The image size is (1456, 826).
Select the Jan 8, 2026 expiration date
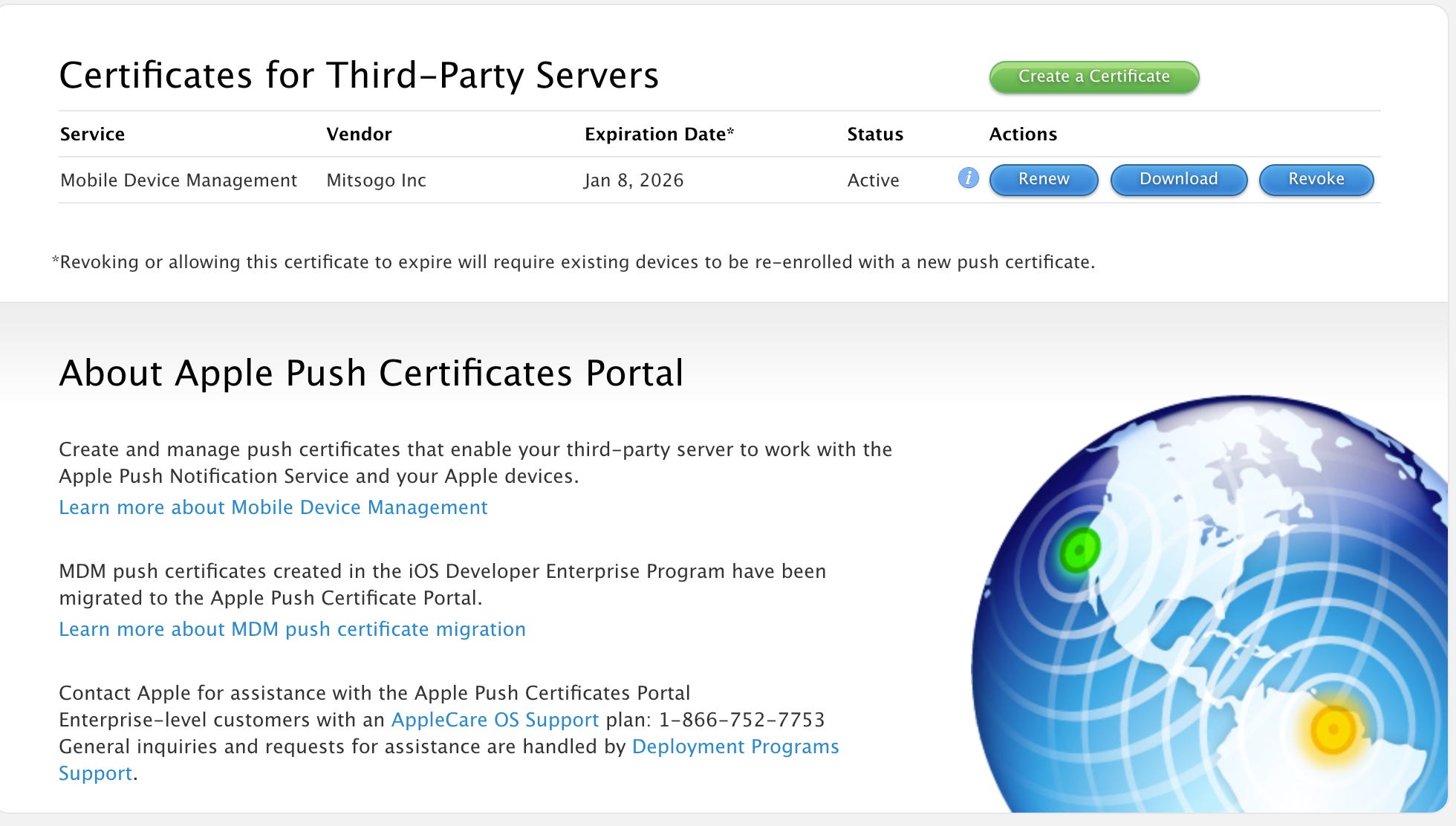coord(634,181)
